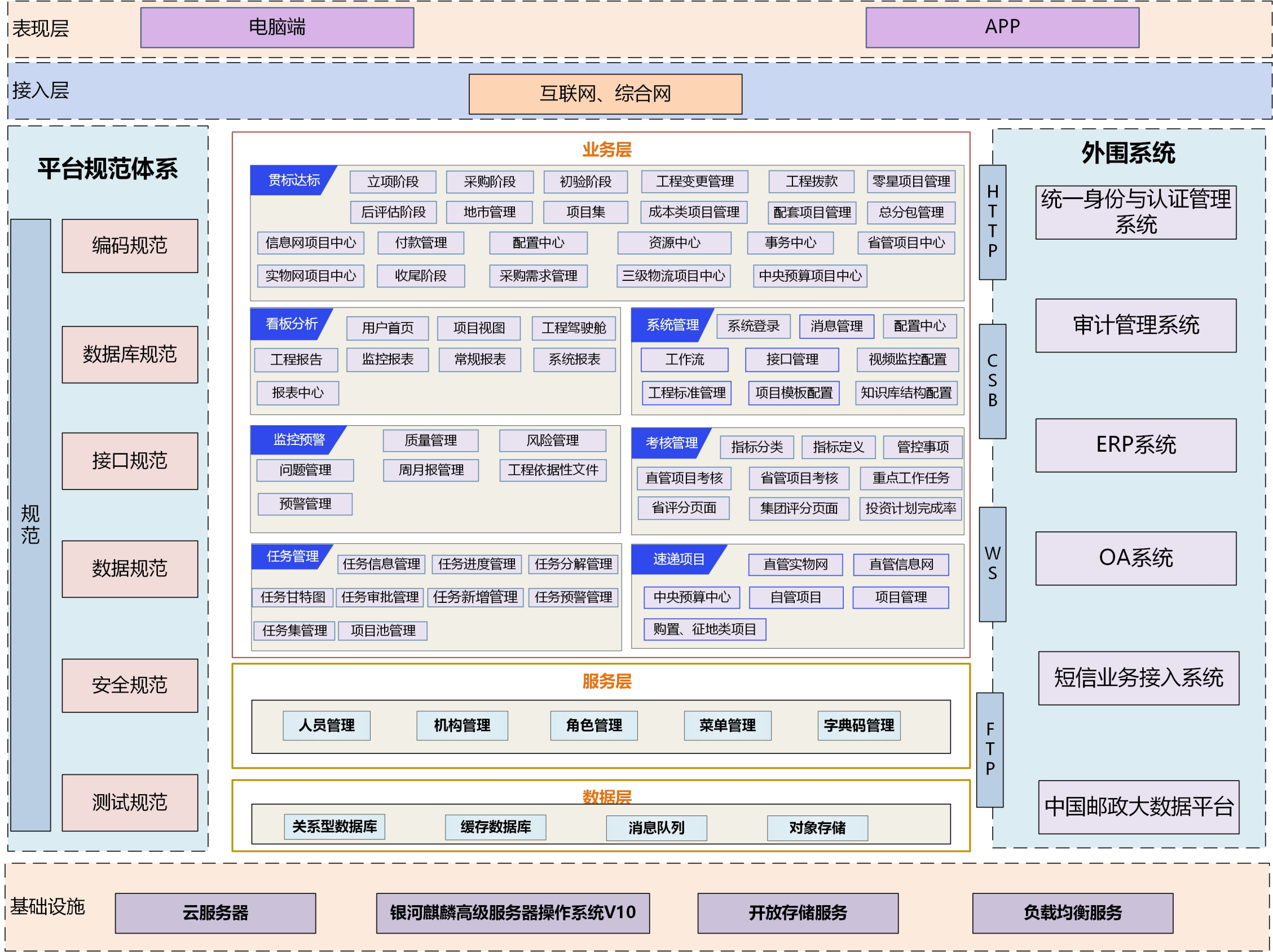Click the 任务甘特图 module box
This screenshot has height=952, width=1273.
point(292,597)
